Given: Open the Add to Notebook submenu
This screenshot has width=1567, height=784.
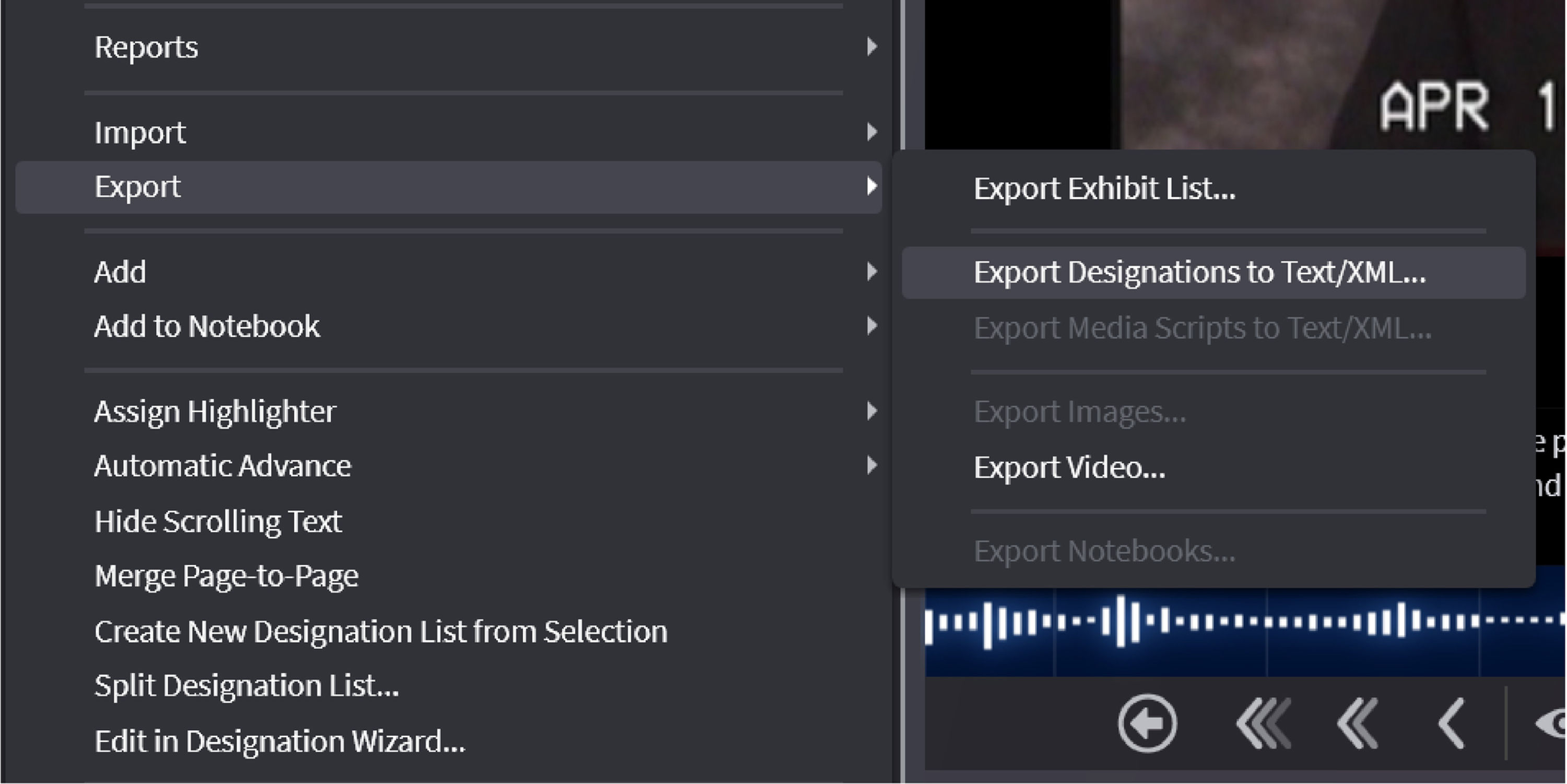Looking at the screenshot, I should coord(207,327).
